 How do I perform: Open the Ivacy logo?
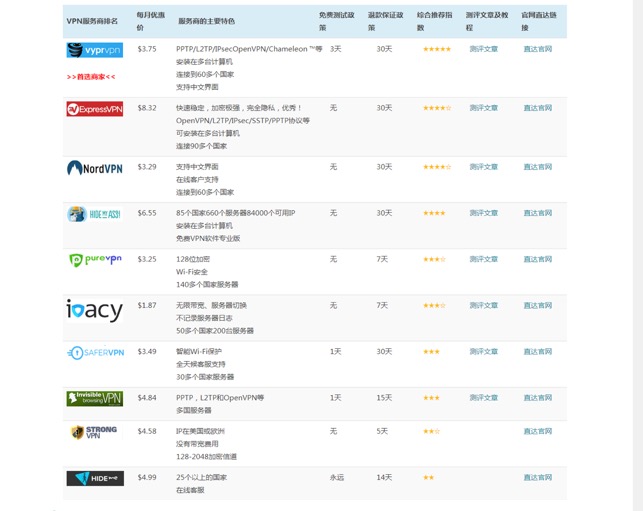pyautogui.click(x=95, y=310)
